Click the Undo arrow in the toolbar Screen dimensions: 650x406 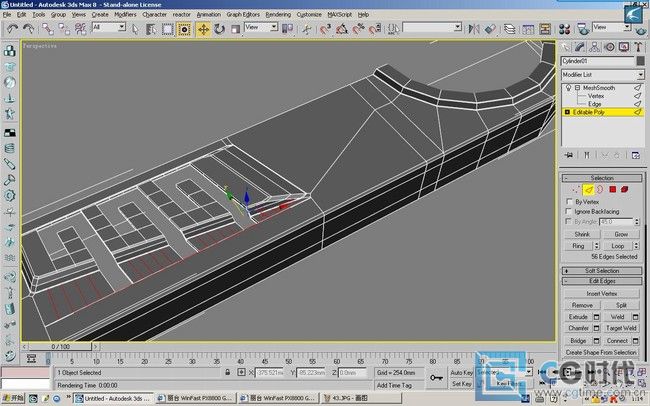point(12,29)
